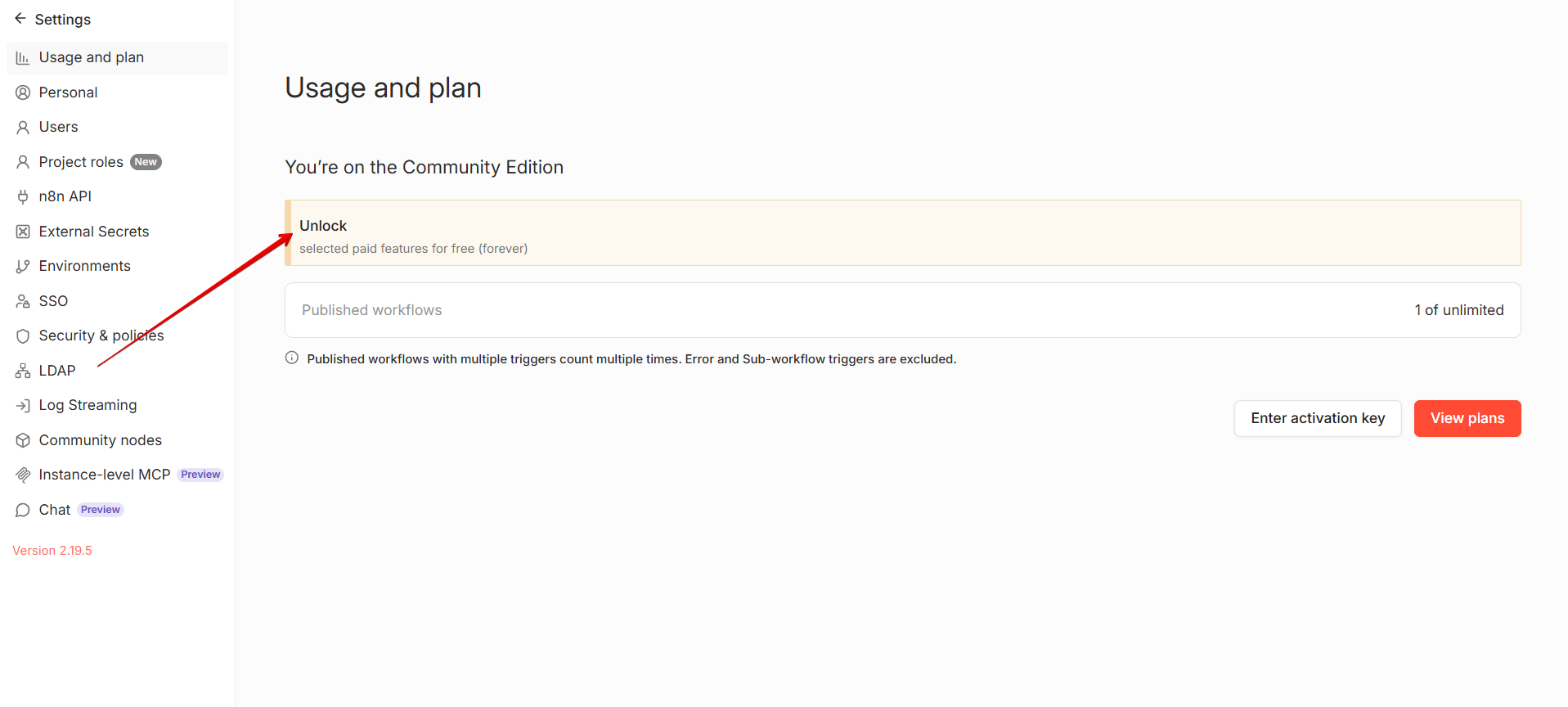Navigate to External Secrets
The width and height of the screenshot is (1568, 707).
[117, 232]
